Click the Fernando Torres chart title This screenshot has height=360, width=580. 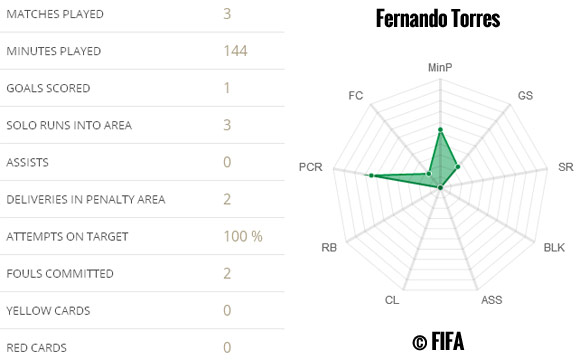[438, 18]
